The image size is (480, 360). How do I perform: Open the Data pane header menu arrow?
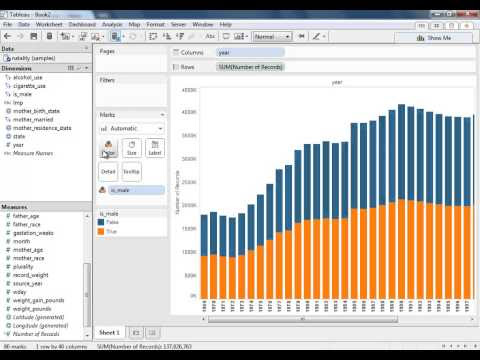coord(86,49)
